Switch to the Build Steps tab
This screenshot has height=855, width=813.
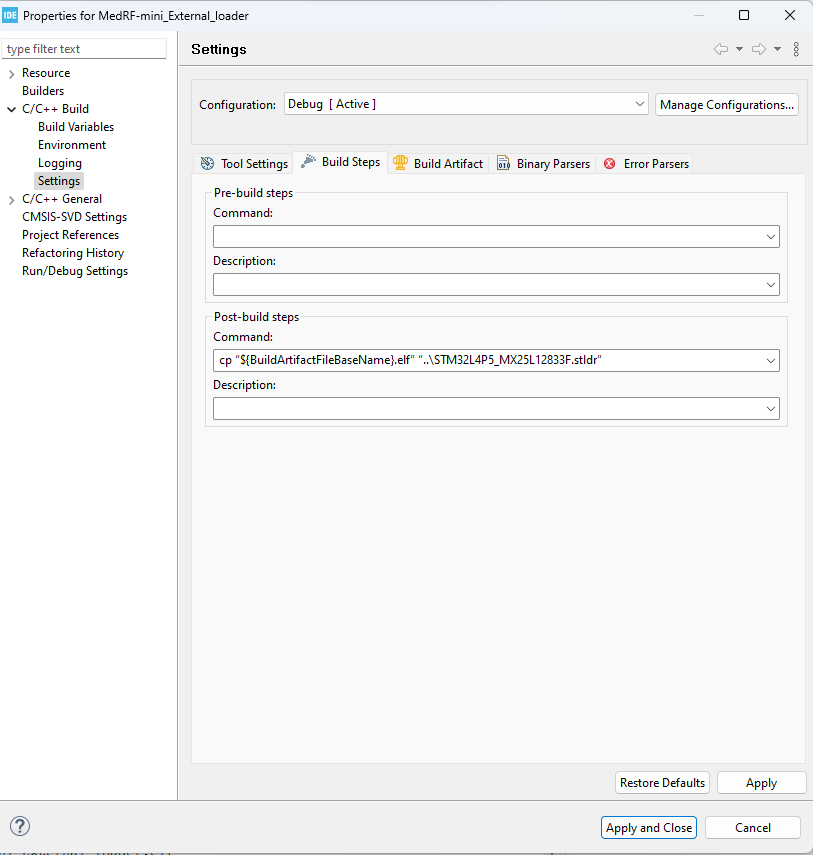pyautogui.click(x=340, y=162)
